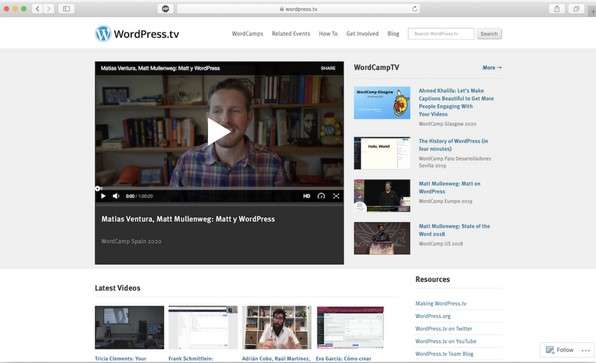Viewport: 596px width, 363px height.
Task: Click the small play icon in player controls
Action: tap(103, 196)
